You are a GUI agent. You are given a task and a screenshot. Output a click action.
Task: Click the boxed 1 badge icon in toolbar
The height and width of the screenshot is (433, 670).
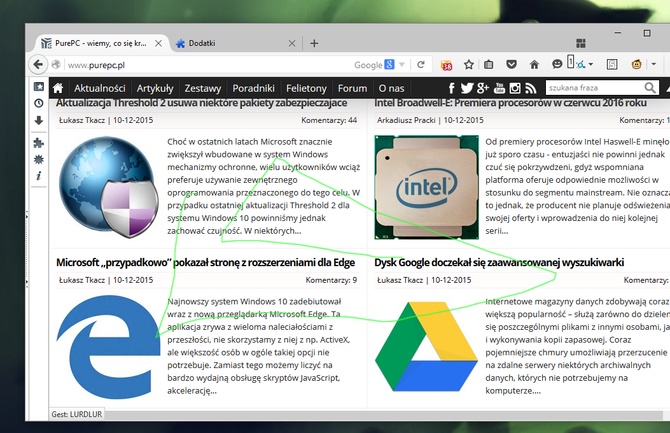570,62
